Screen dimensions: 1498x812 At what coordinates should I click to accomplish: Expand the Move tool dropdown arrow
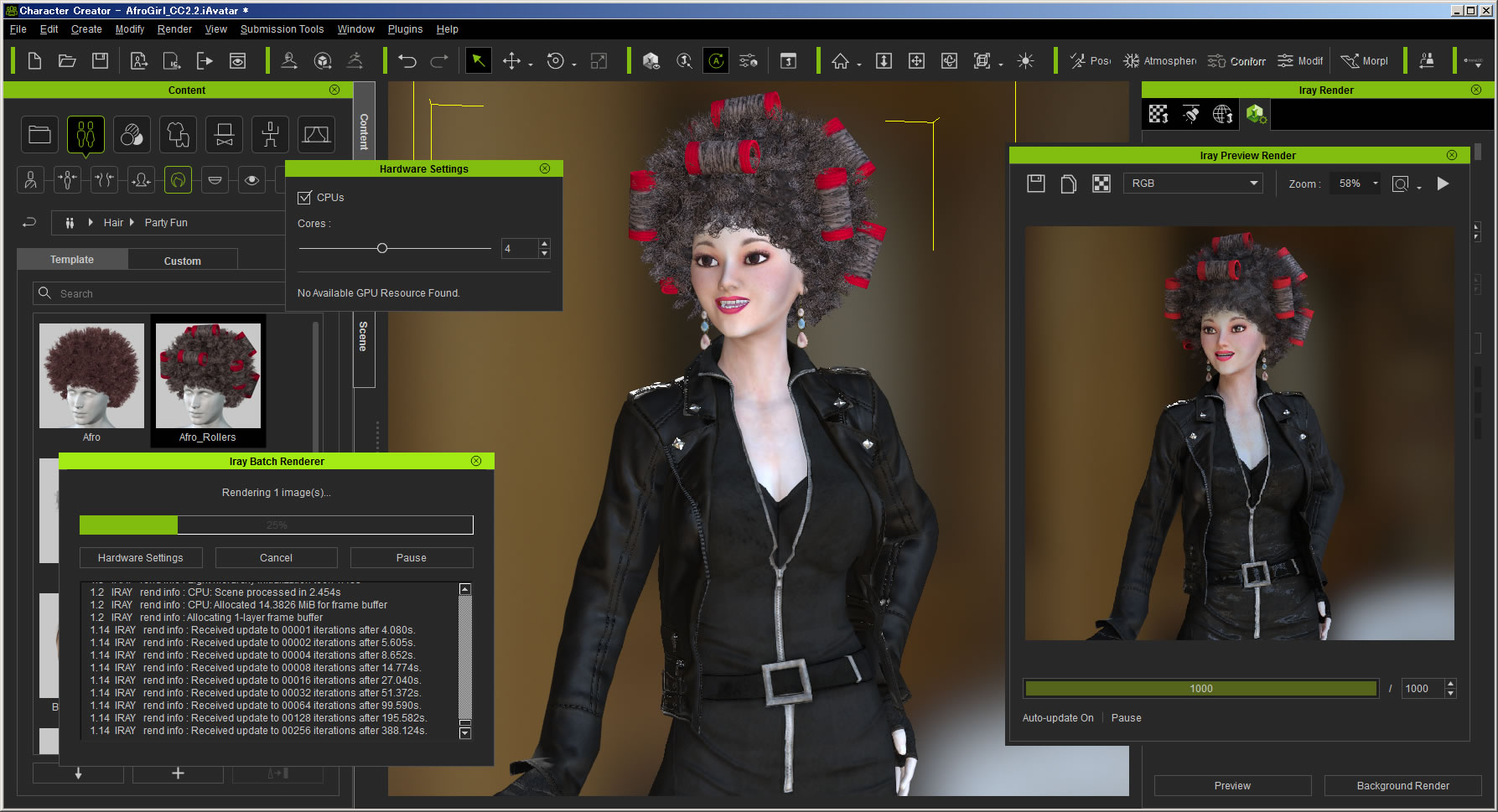pos(530,65)
